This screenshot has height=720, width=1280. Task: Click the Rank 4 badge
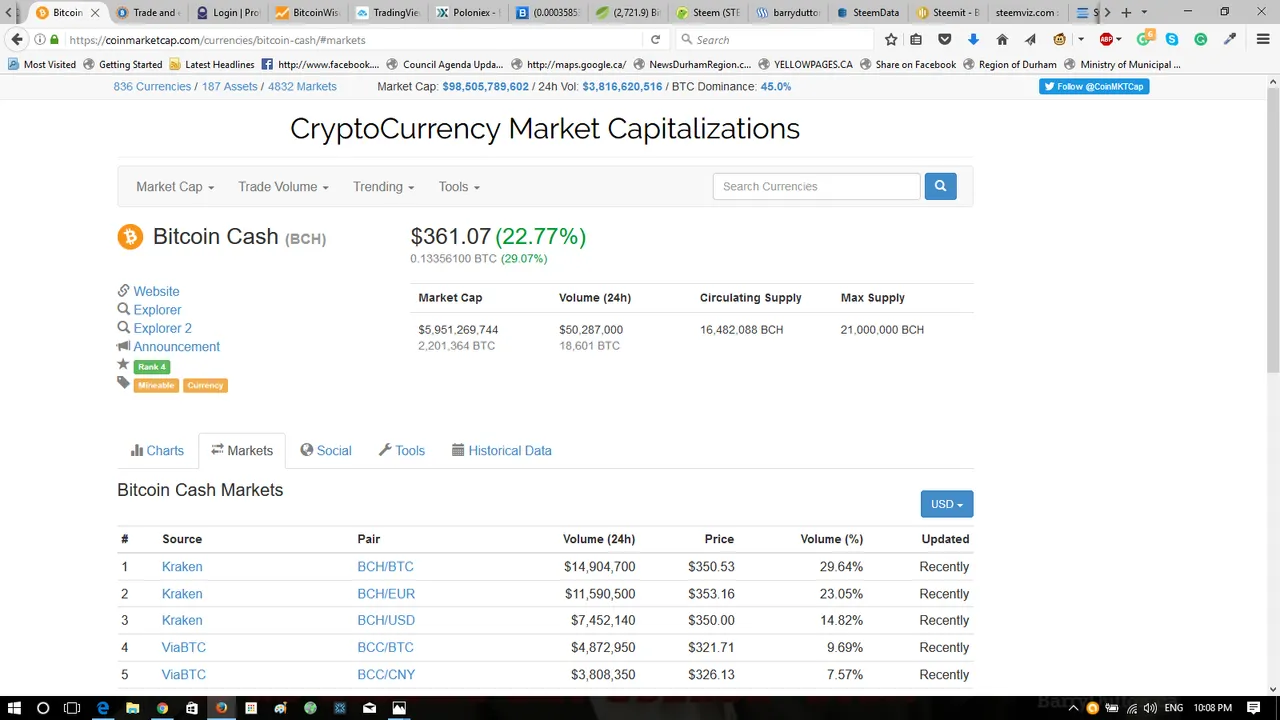click(x=152, y=367)
